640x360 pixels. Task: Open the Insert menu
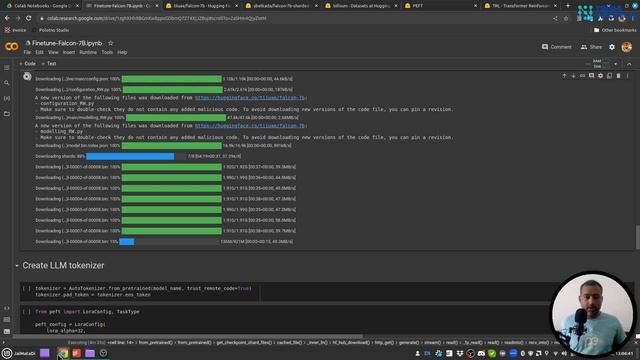tap(69, 52)
